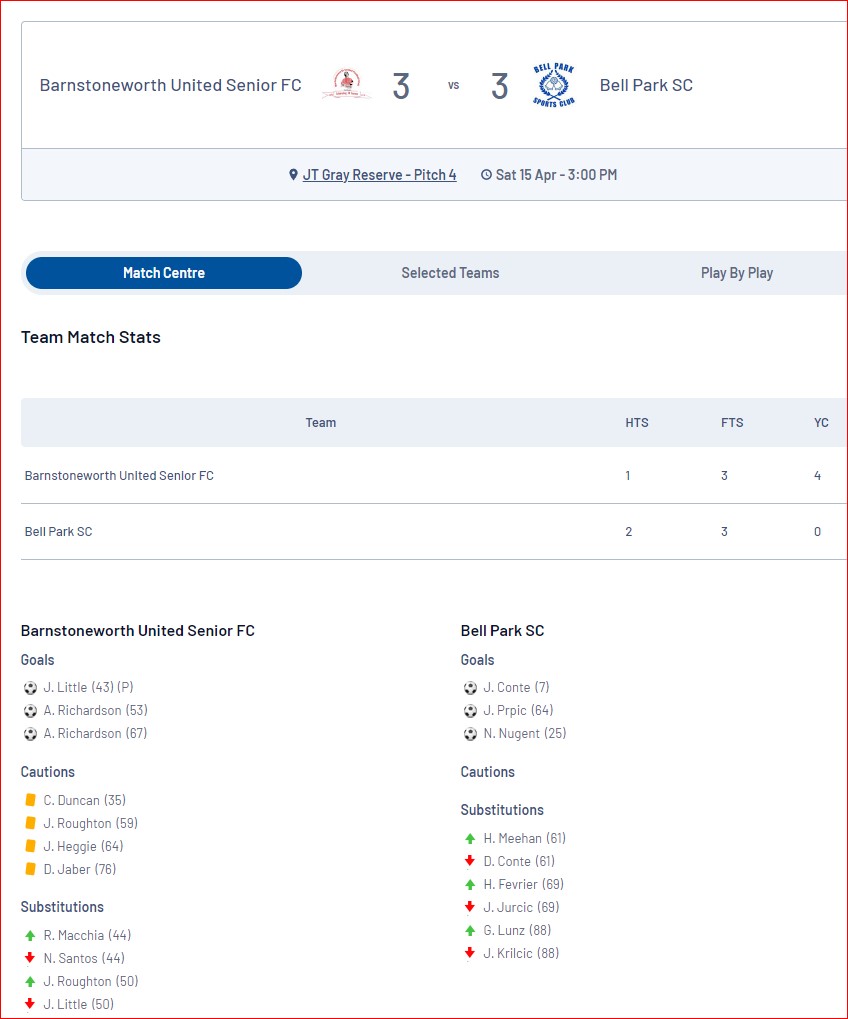Image resolution: width=848 pixels, height=1019 pixels.
Task: Click 'J. Prpic (64)' goal entry
Action: (x=519, y=710)
